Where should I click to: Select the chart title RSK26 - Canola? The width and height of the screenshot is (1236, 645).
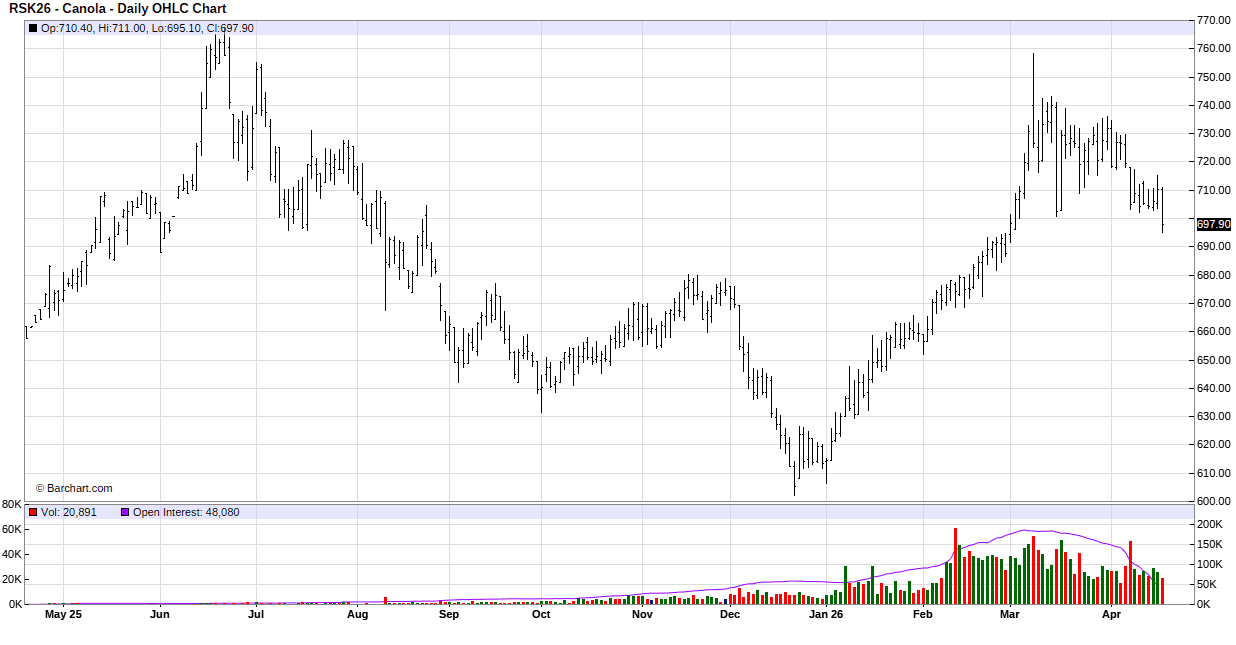pos(118,9)
